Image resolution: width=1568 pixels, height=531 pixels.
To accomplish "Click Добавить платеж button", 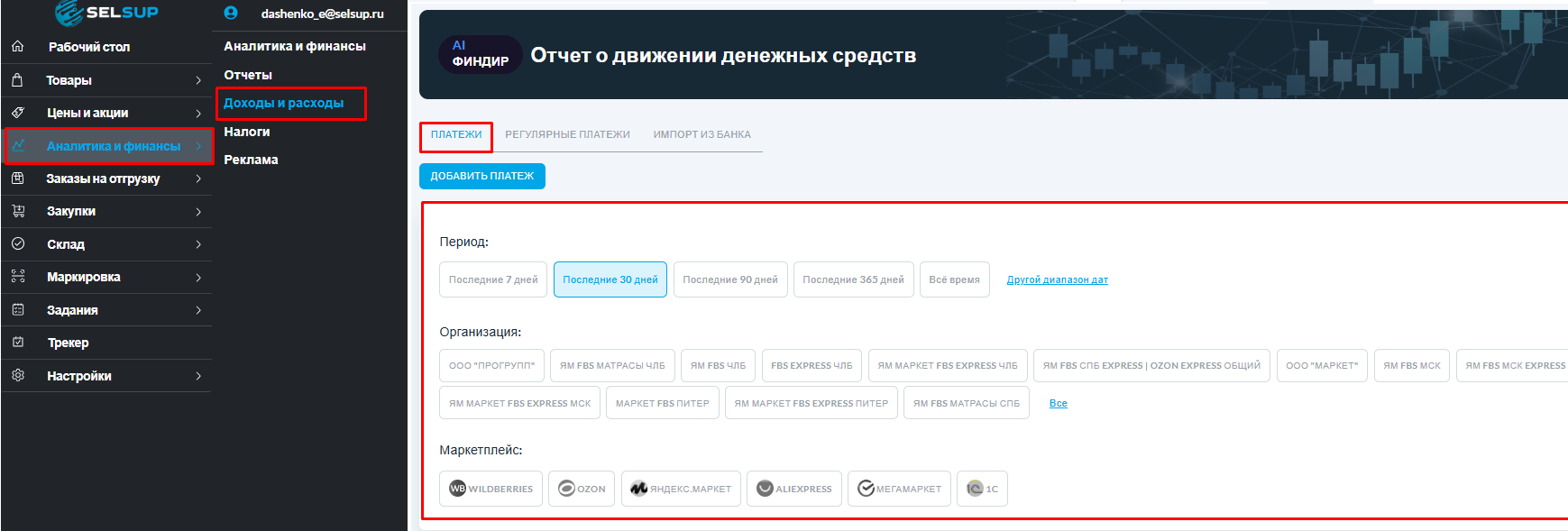I will click(x=482, y=176).
